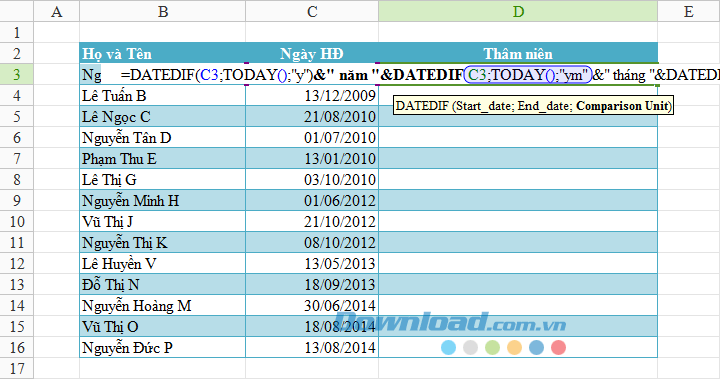720x379 pixels.
Task: Select highlighted row 3 header
Action: point(17,74)
